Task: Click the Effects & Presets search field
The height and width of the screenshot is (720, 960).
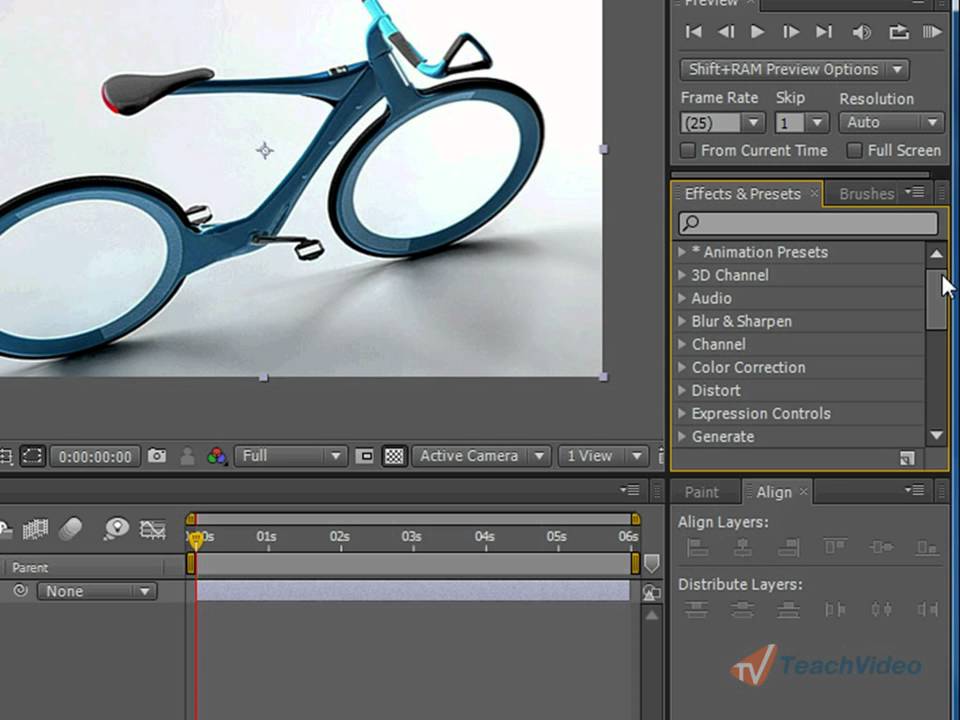Action: 808,223
